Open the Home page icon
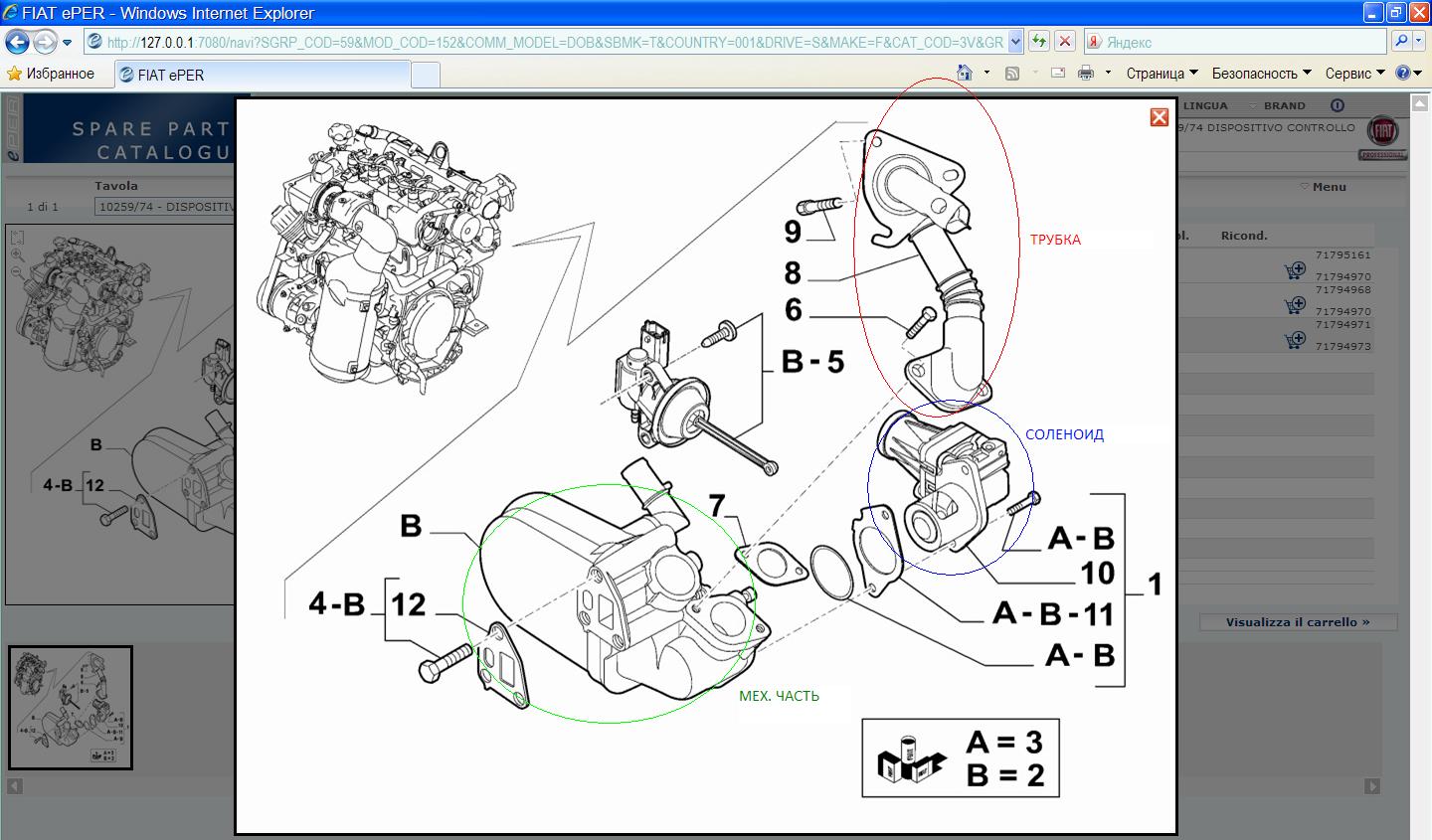The height and width of the screenshot is (840, 1432). [x=964, y=74]
